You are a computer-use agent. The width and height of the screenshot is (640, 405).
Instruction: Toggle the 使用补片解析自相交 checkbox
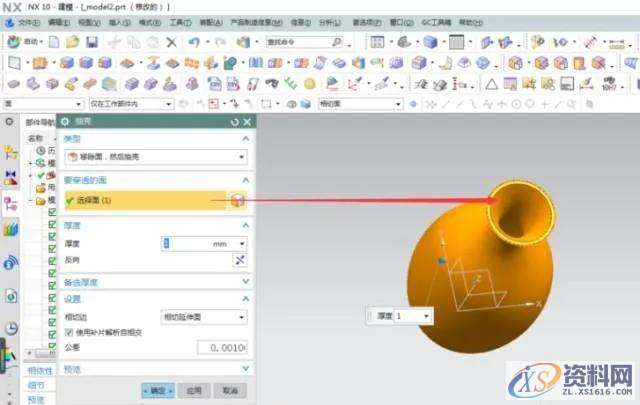pos(68,332)
